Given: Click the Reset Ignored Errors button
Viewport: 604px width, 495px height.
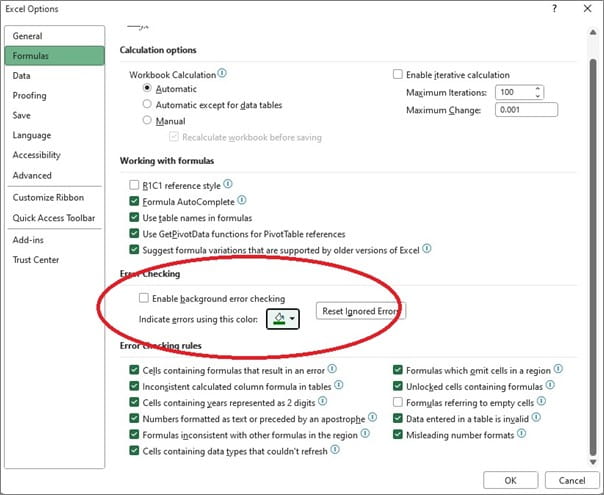Looking at the screenshot, I should [x=361, y=312].
